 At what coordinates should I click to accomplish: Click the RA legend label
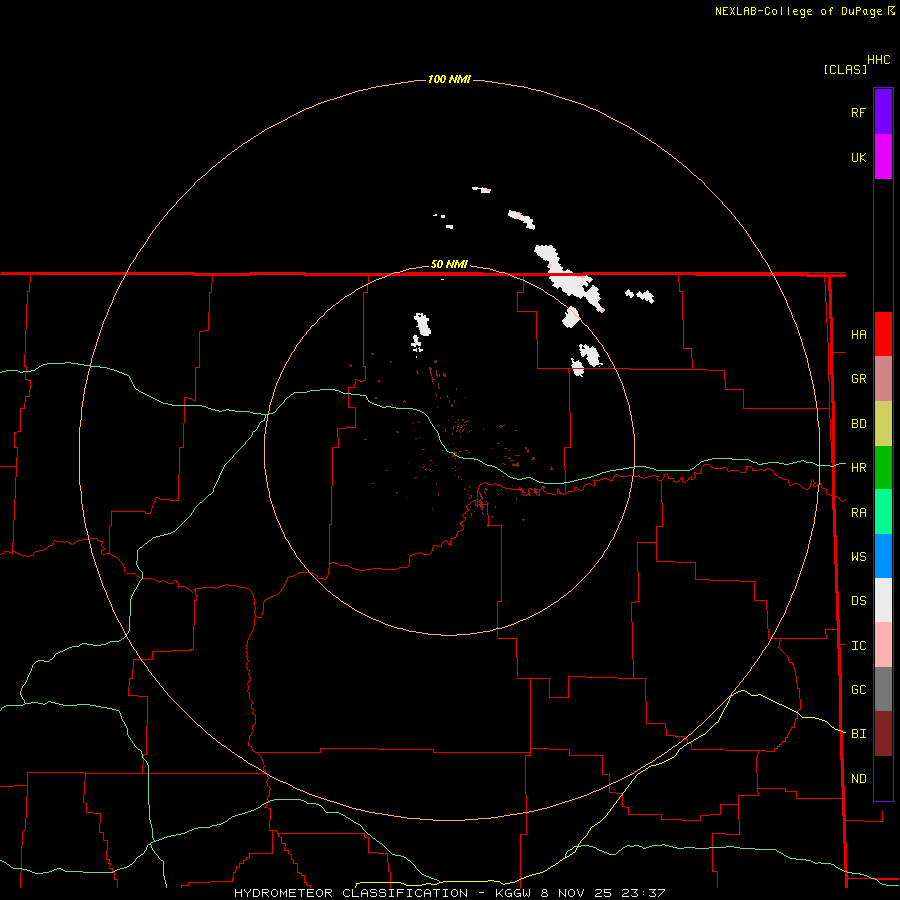coord(859,513)
